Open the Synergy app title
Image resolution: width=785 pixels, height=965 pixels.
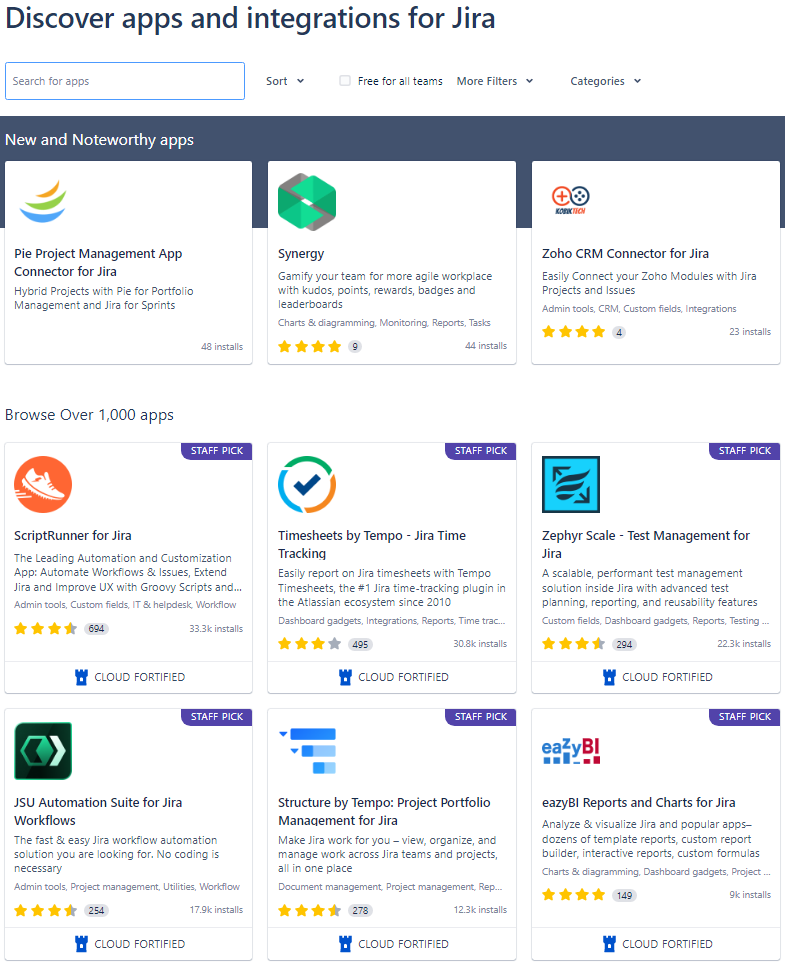point(301,254)
